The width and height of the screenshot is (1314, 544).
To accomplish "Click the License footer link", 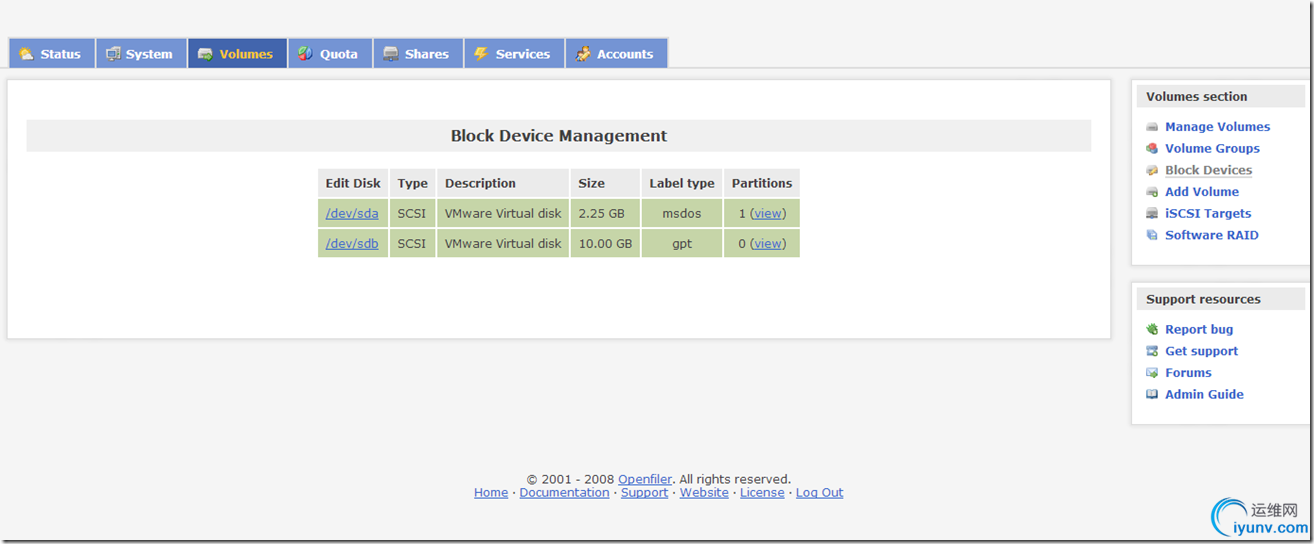I will [x=762, y=493].
